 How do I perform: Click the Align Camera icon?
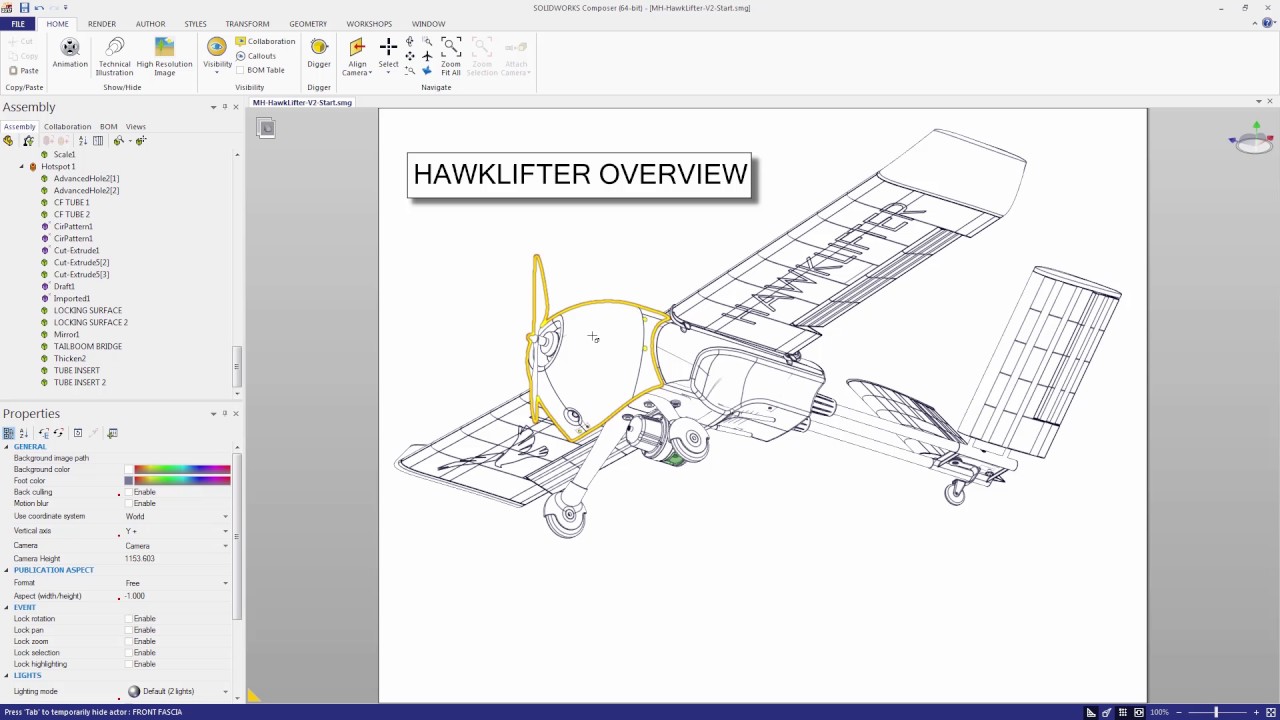click(x=357, y=47)
